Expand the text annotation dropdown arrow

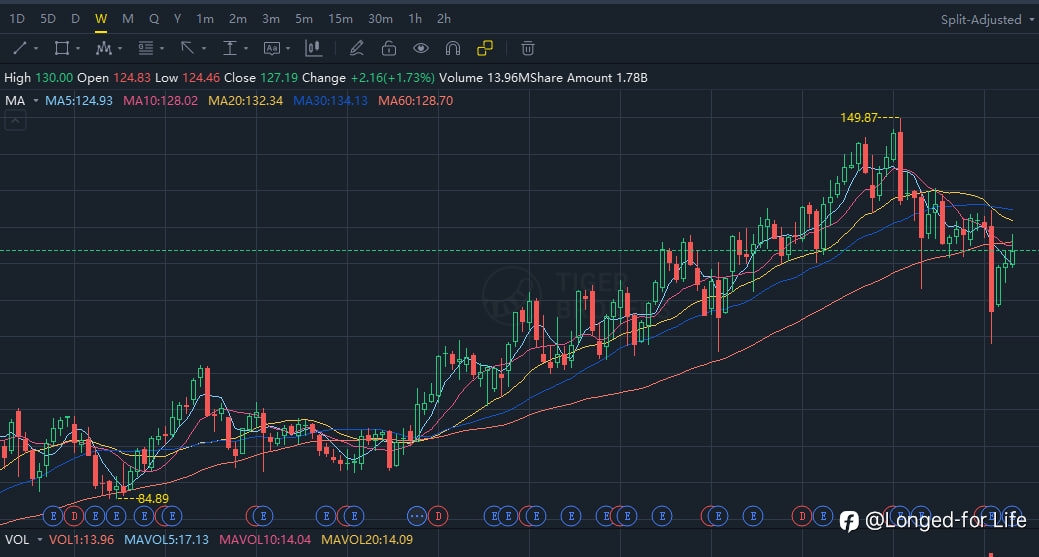[288, 49]
